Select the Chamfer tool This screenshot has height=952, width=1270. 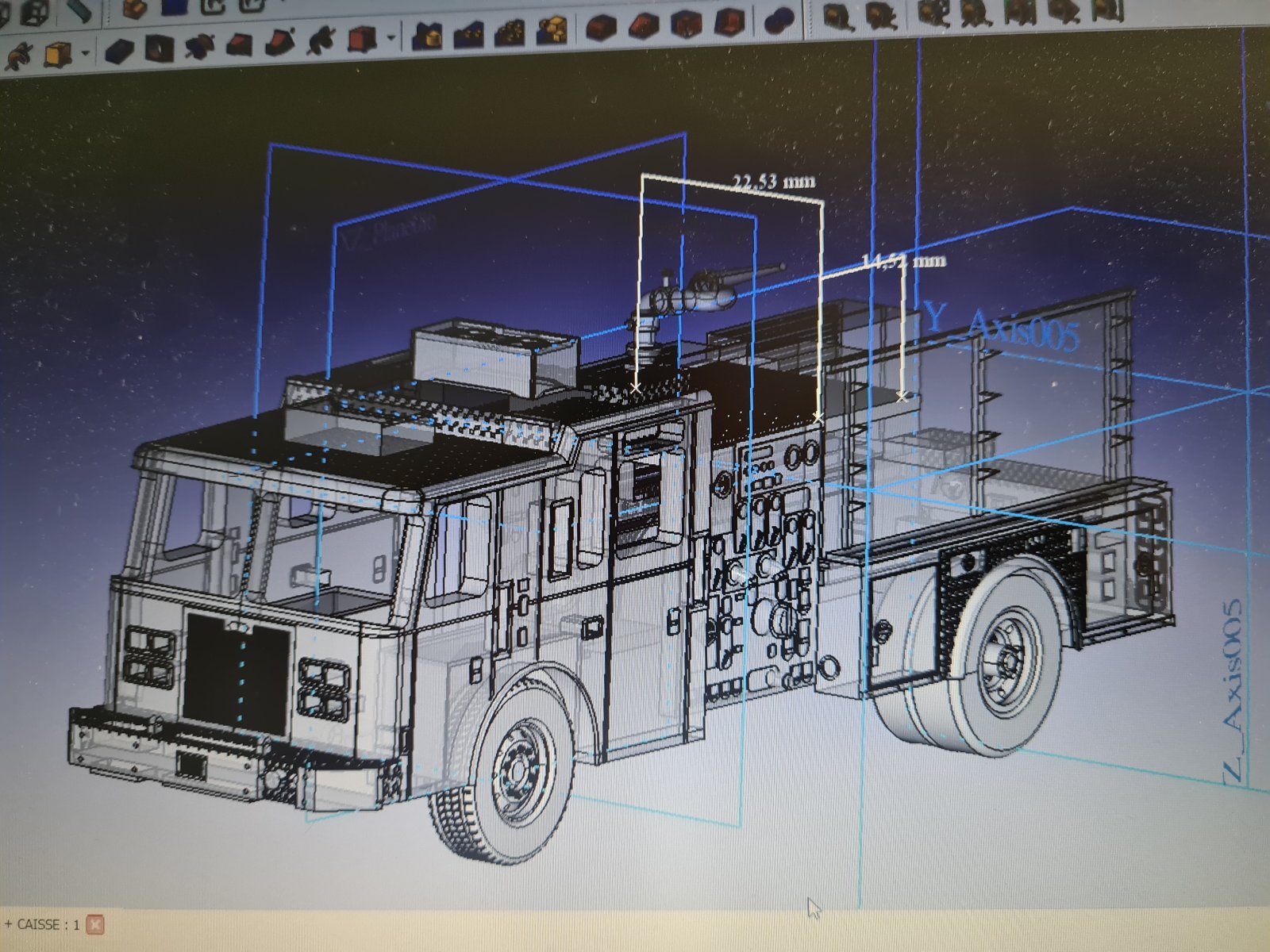point(644,26)
